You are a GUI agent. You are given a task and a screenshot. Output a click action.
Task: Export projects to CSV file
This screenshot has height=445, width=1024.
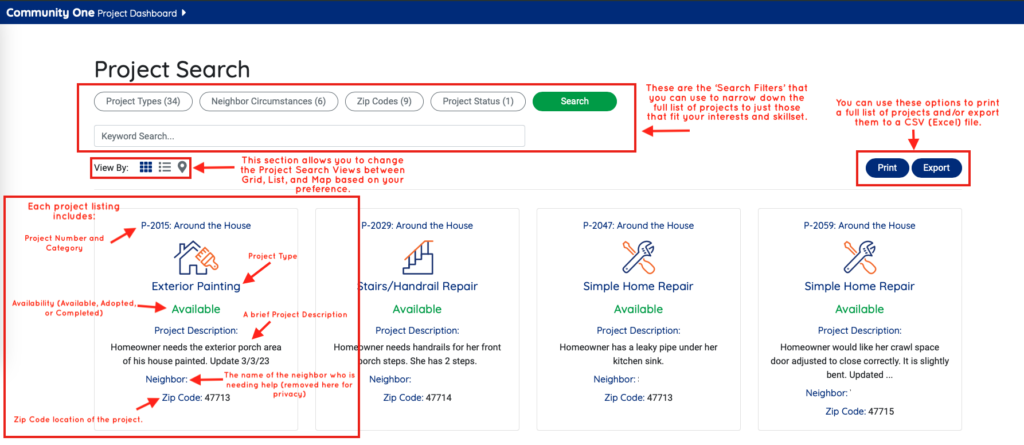coord(936,168)
